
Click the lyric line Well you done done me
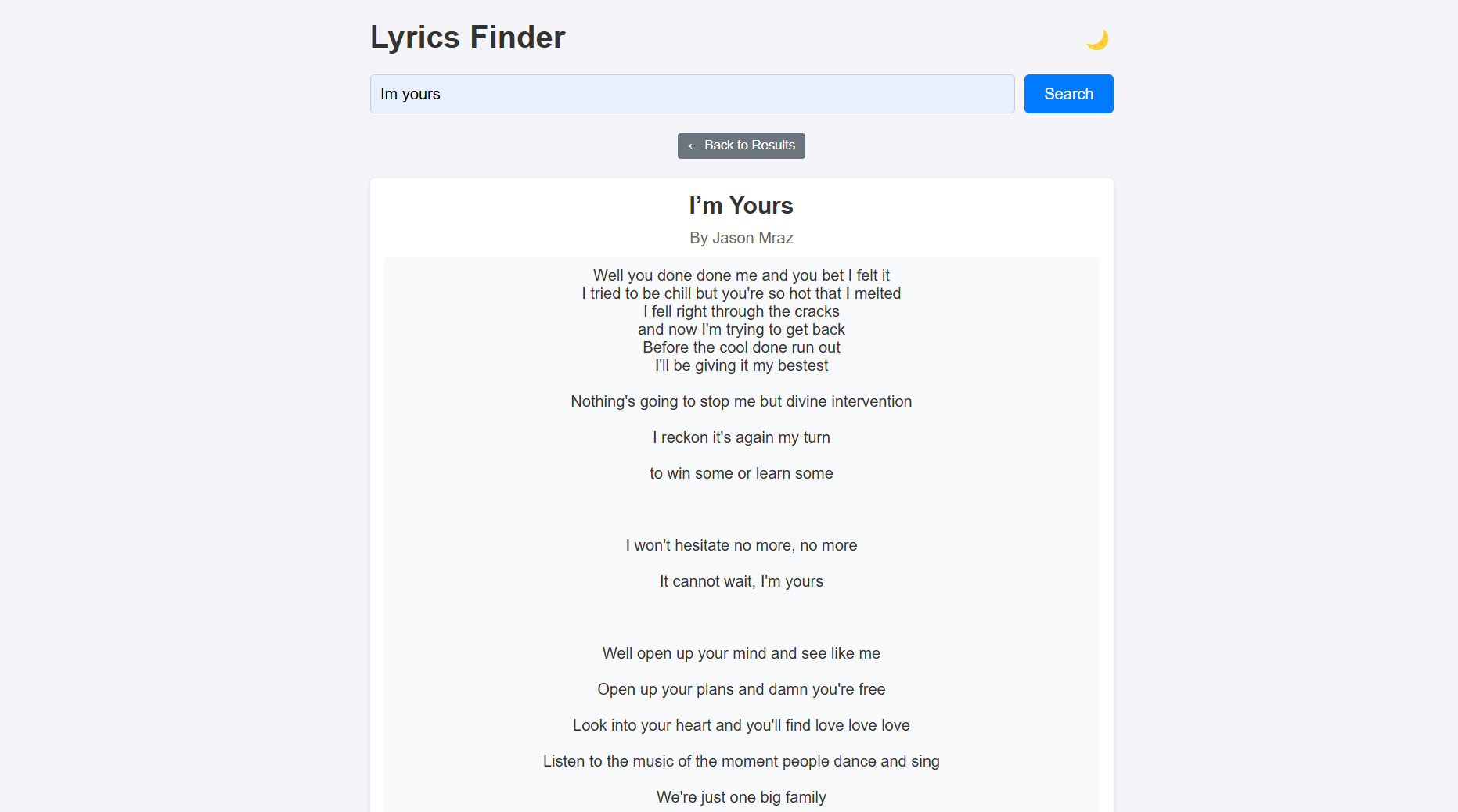click(741, 275)
